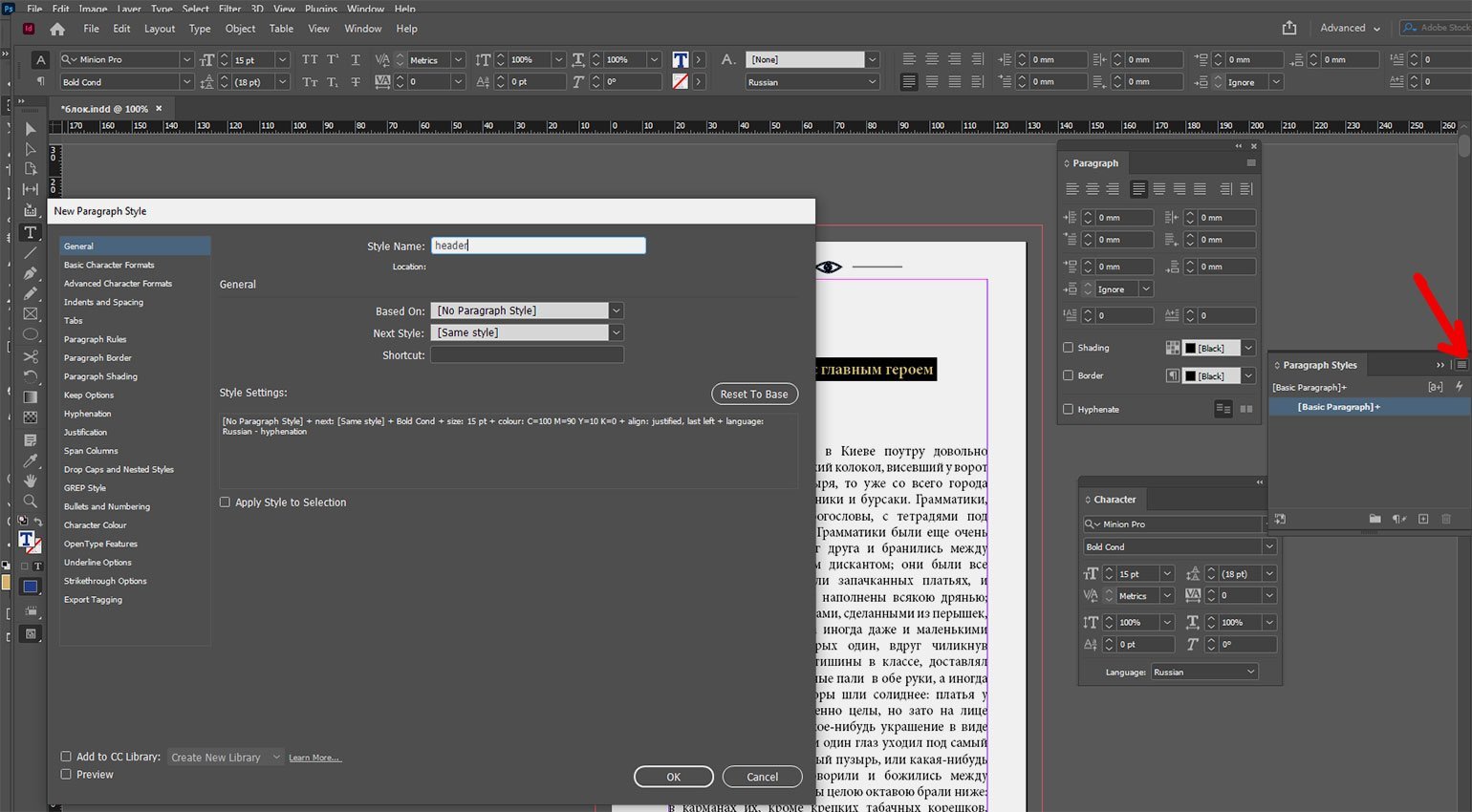
Task: Open the Paragraph Styles panel menu
Action: tap(1461, 365)
